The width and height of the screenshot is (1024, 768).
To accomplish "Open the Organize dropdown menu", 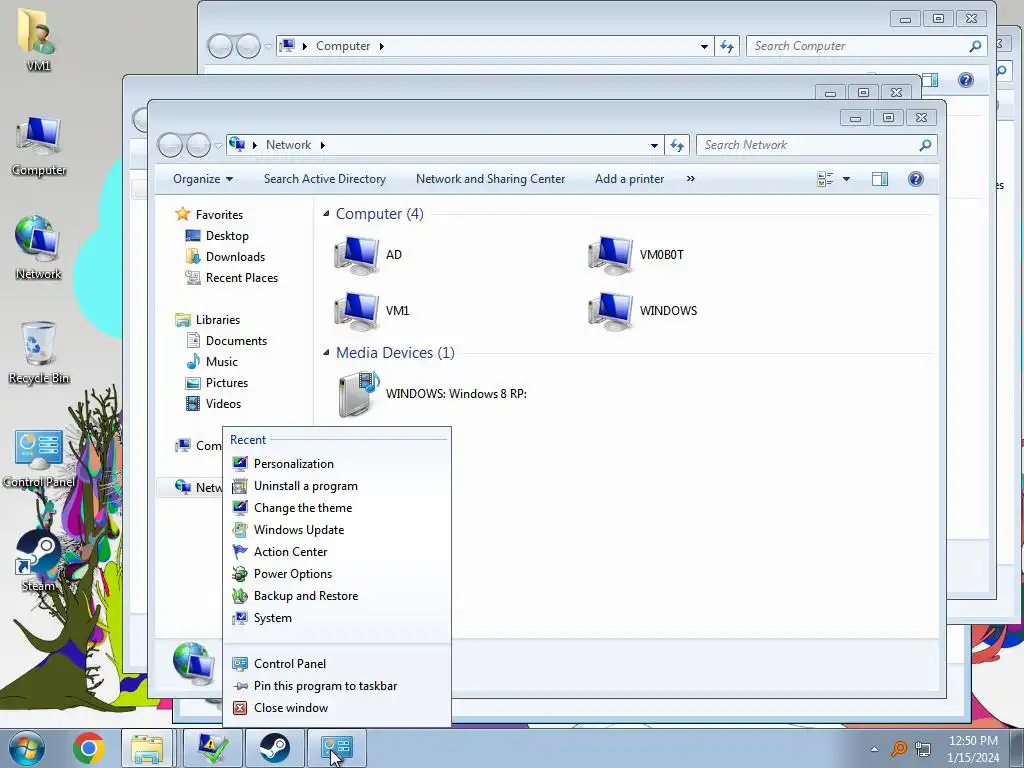I will (x=202, y=179).
